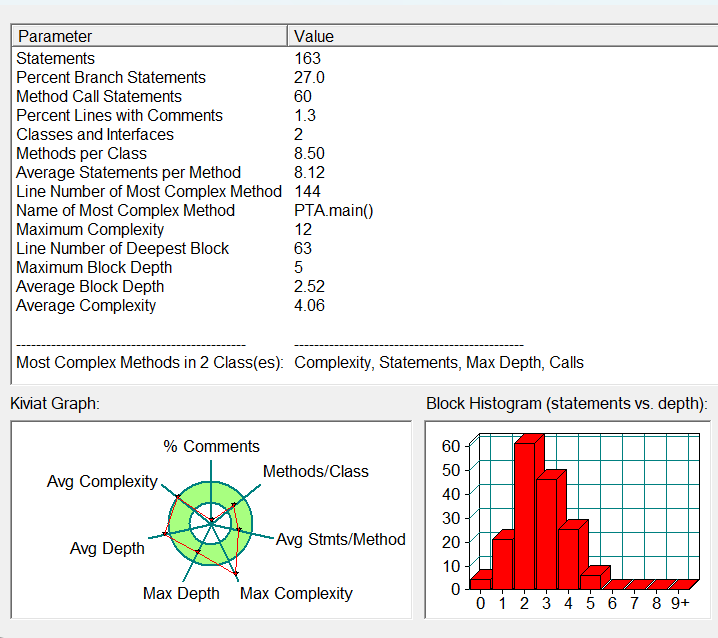Screen dimensions: 718x638
Task: Click the % Comments axis label
Action: pos(212,446)
